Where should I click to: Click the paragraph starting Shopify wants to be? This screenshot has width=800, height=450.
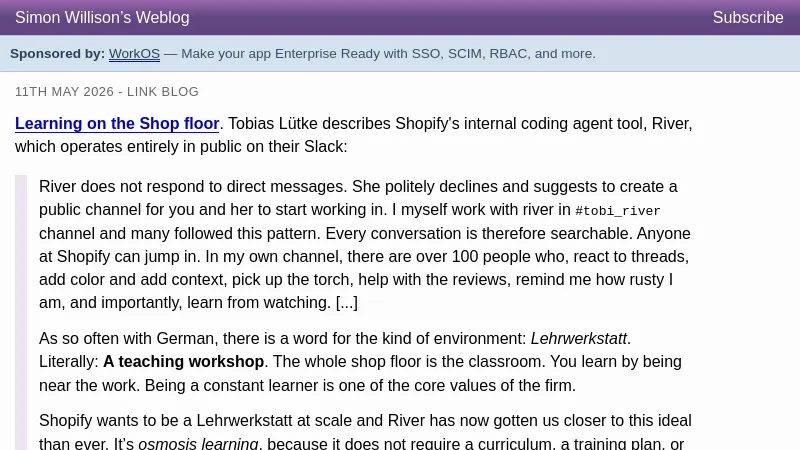point(365,432)
